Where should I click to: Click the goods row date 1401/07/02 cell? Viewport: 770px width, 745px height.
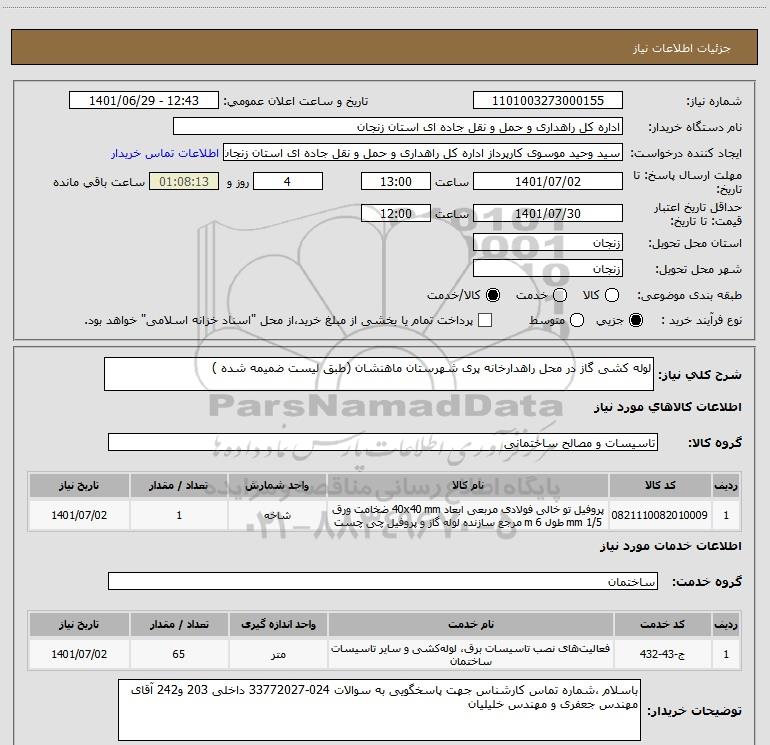click(x=79, y=515)
